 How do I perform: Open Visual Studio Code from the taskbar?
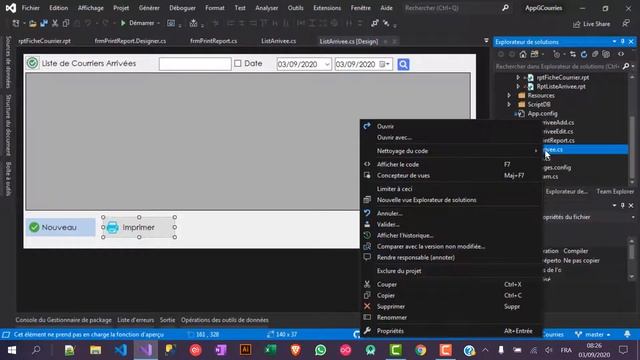[120, 350]
